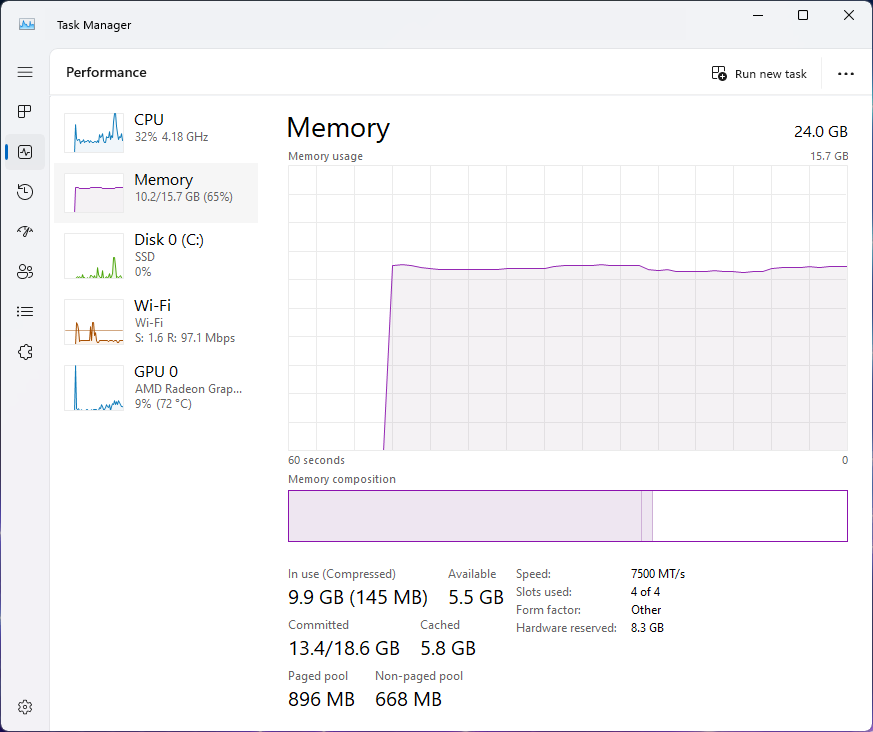Select Wi-Fi performance item
Viewport: 873px width, 732px height.
tap(155, 321)
